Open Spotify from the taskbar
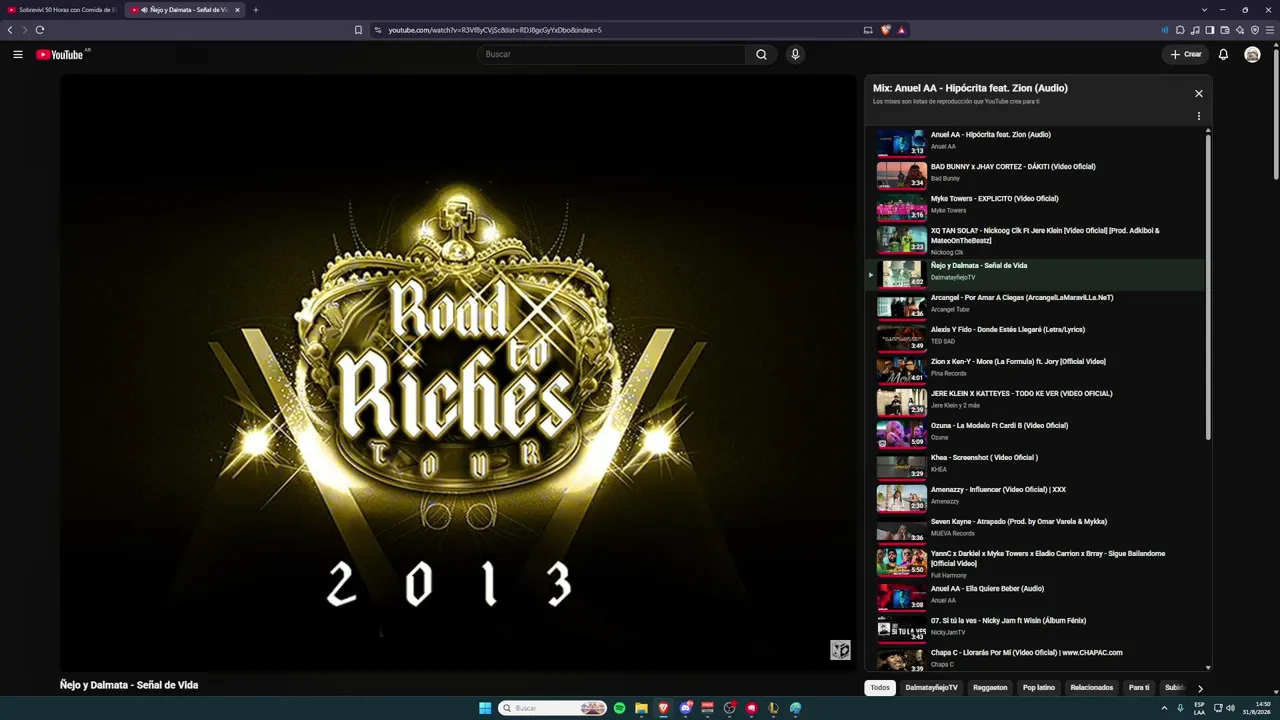This screenshot has height=720, width=1280. [619, 708]
